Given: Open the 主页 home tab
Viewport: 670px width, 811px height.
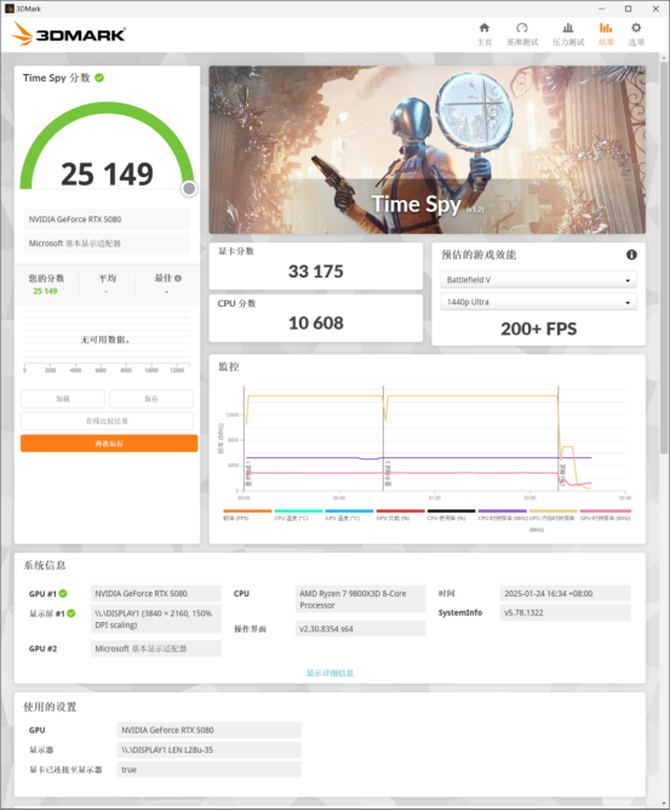Looking at the screenshot, I should click(x=484, y=34).
